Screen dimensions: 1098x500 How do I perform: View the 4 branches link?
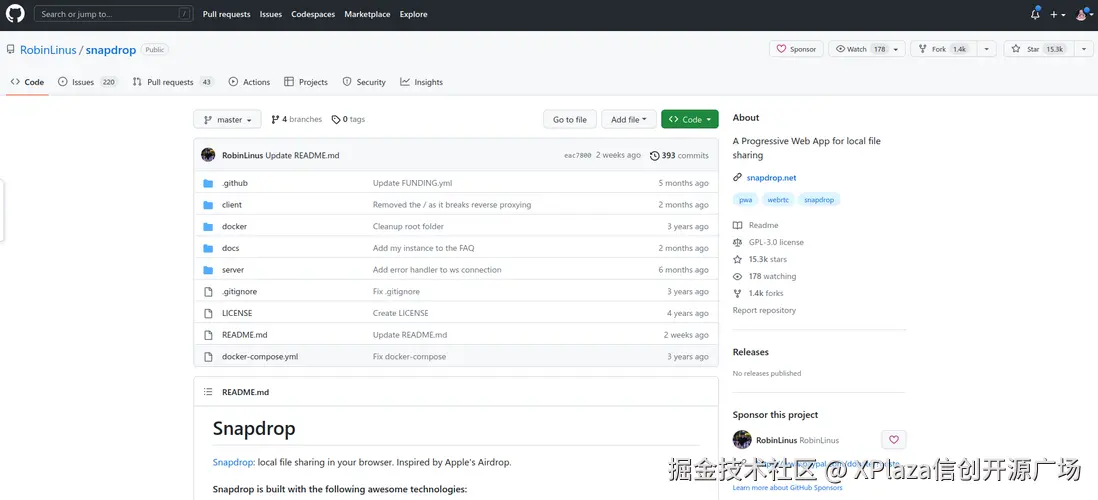297,120
